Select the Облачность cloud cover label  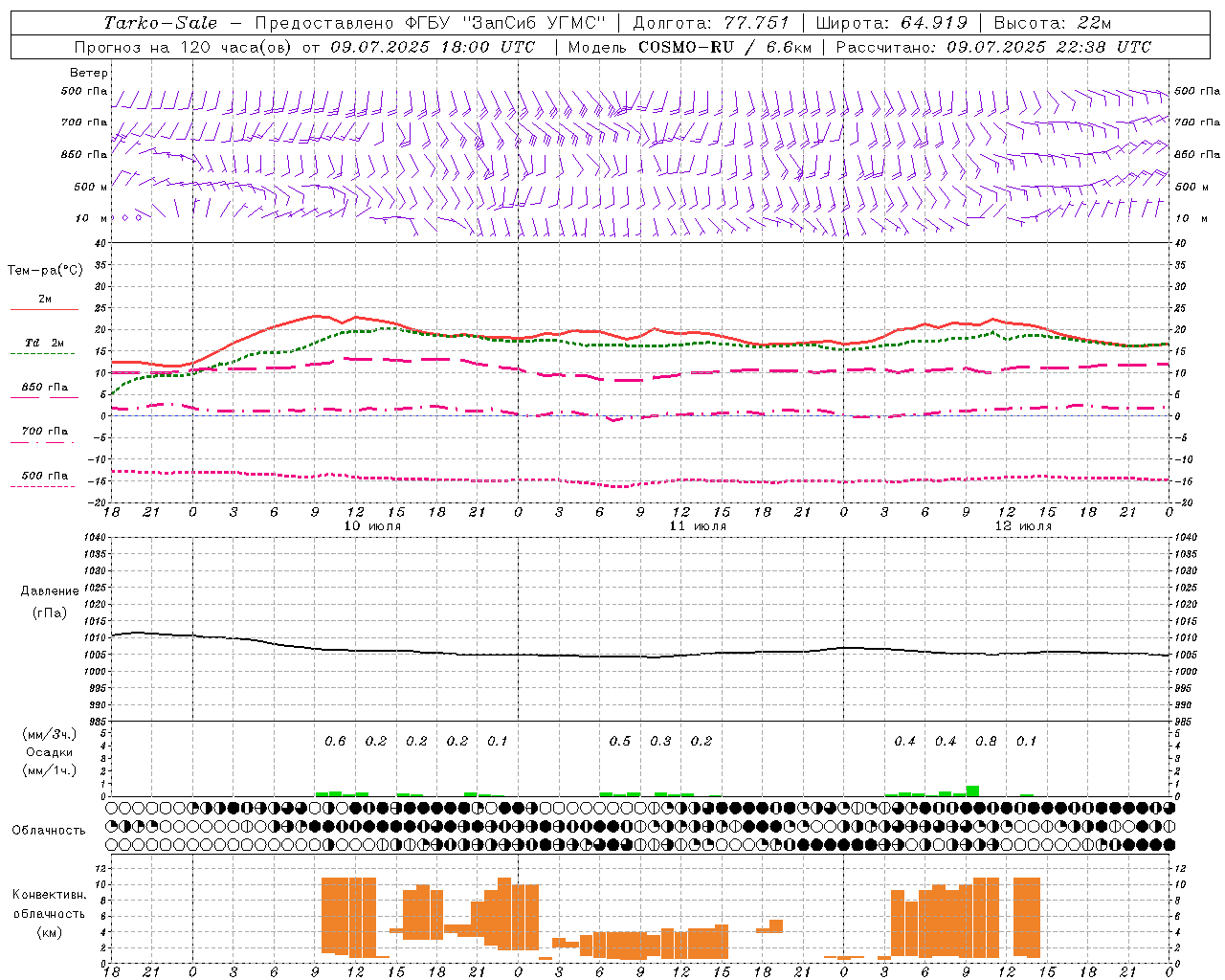tap(49, 831)
